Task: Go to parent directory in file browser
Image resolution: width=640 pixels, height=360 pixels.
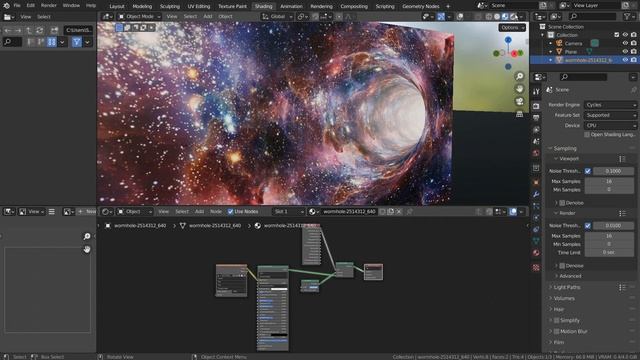Action: (x=29, y=30)
